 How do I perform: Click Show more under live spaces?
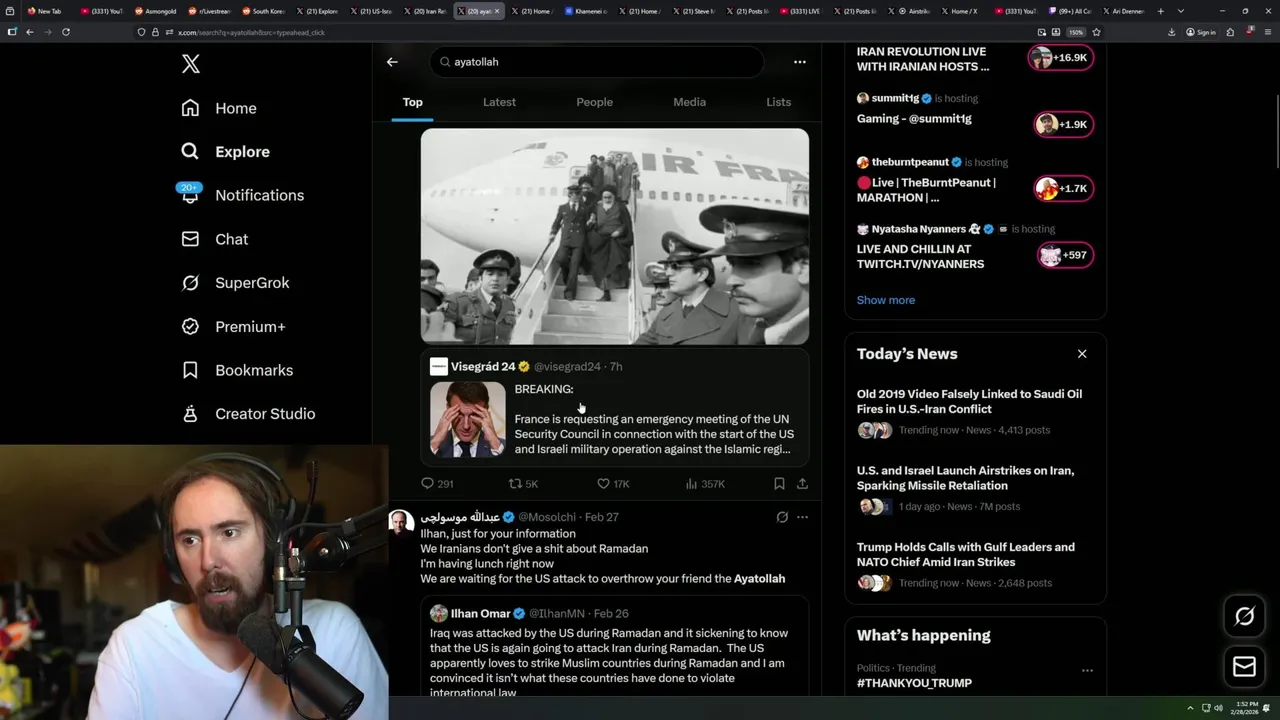coord(885,300)
